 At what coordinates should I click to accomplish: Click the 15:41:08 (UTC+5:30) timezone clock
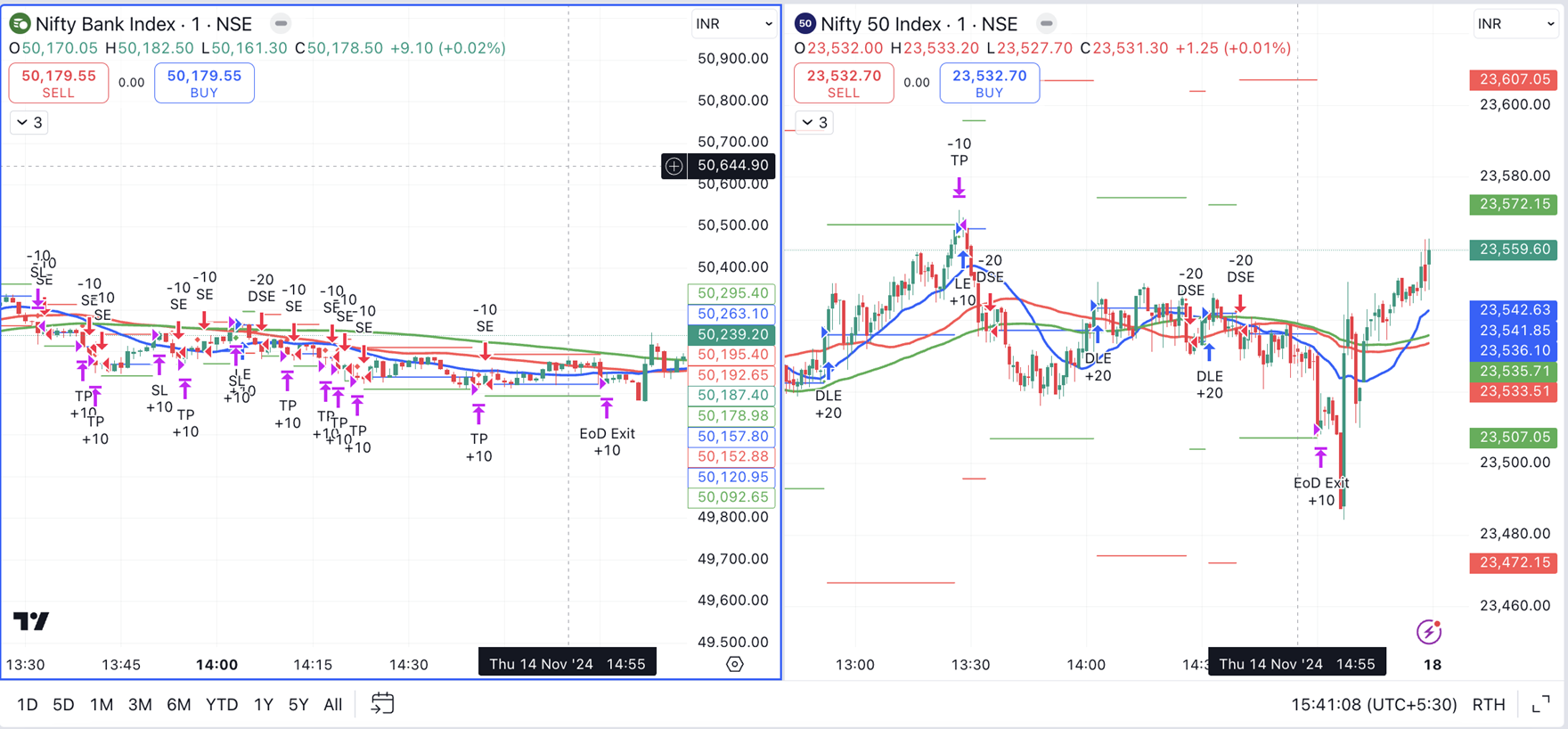pyautogui.click(x=1374, y=705)
